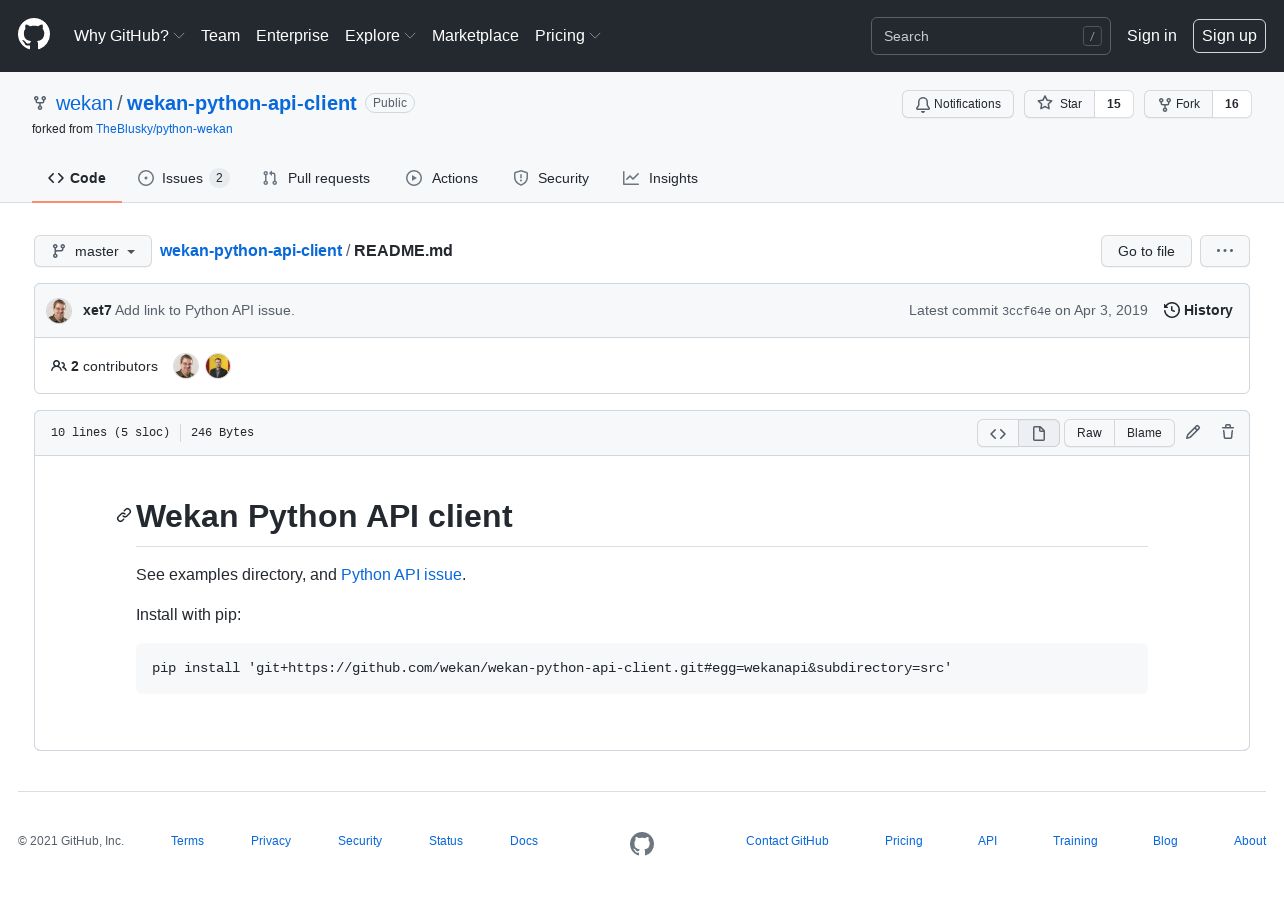This screenshot has height=906, width=1284.
Task: Open the Contact GitHub footer link
Action: click(x=787, y=841)
